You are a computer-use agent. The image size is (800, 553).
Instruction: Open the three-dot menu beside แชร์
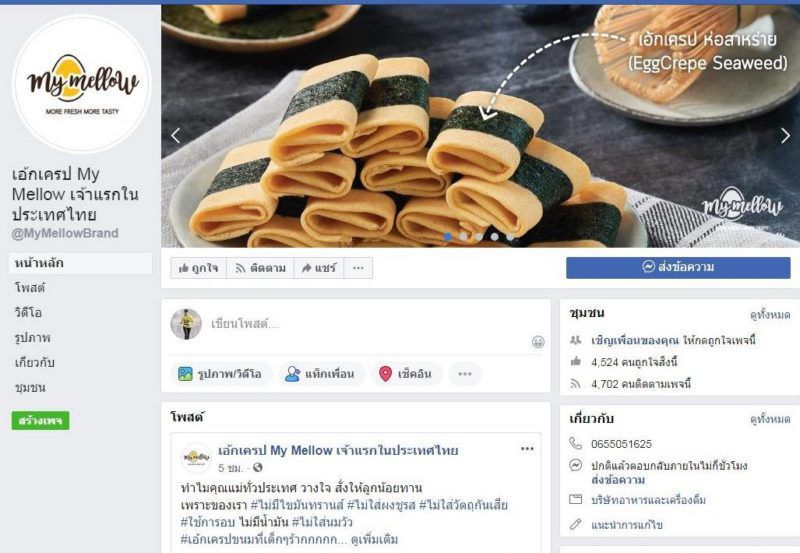(x=358, y=268)
